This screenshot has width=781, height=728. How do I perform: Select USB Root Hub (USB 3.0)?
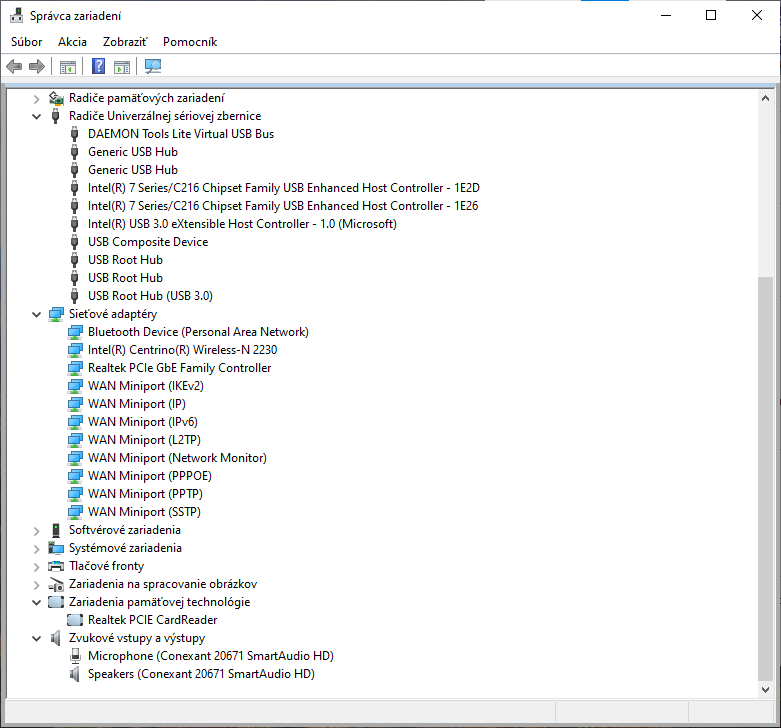150,296
